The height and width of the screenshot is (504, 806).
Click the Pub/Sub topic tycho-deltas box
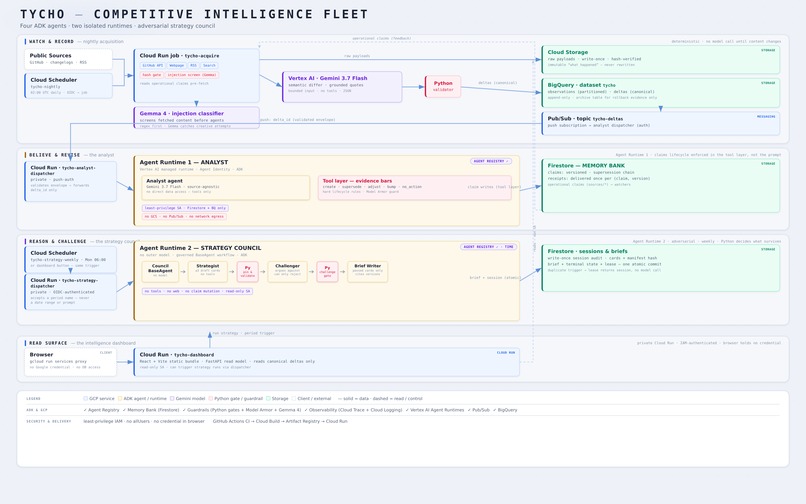pos(661,123)
